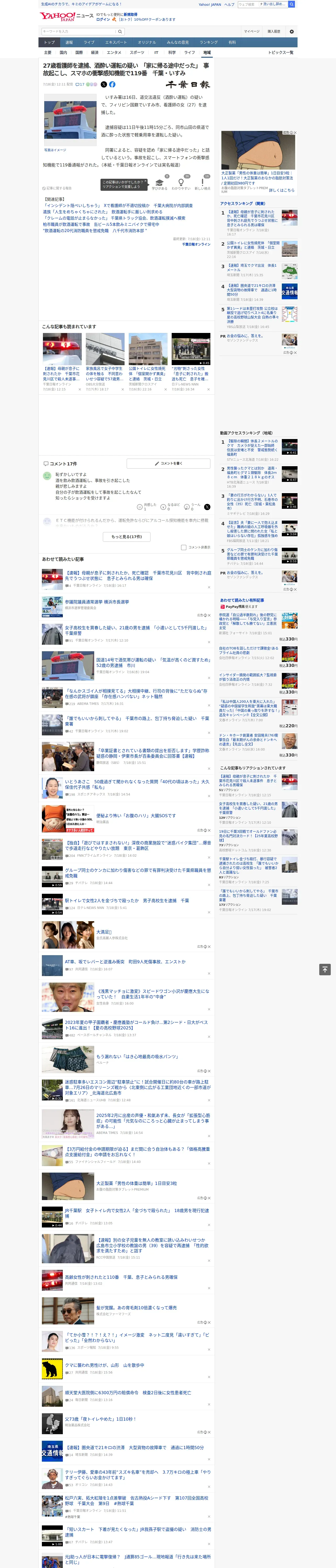Click 記事に関する報告 report icon
Viewport: 336px width, 1568px height.
point(57,188)
